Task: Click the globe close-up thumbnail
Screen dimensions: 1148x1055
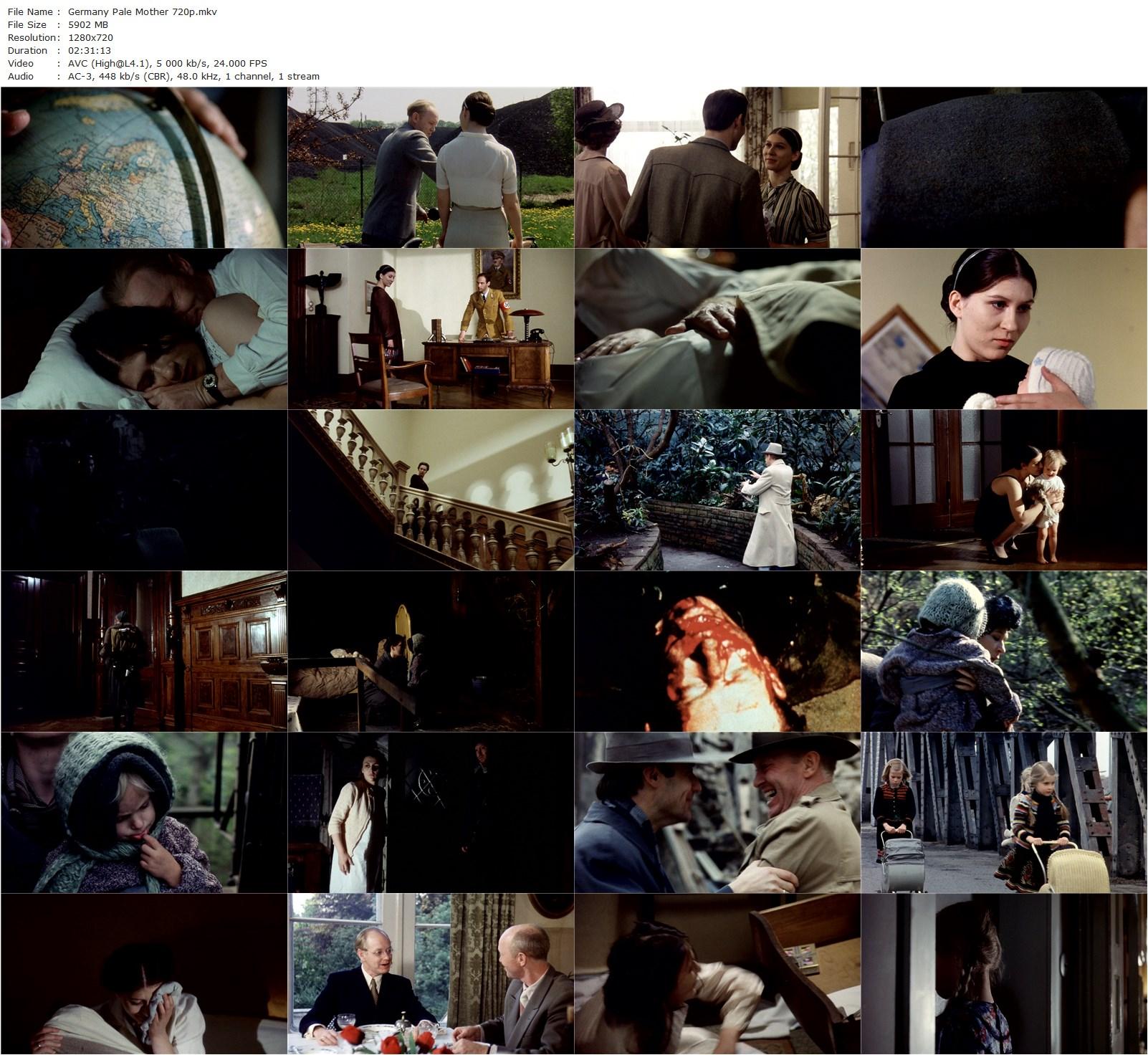Action: pyautogui.click(x=143, y=168)
